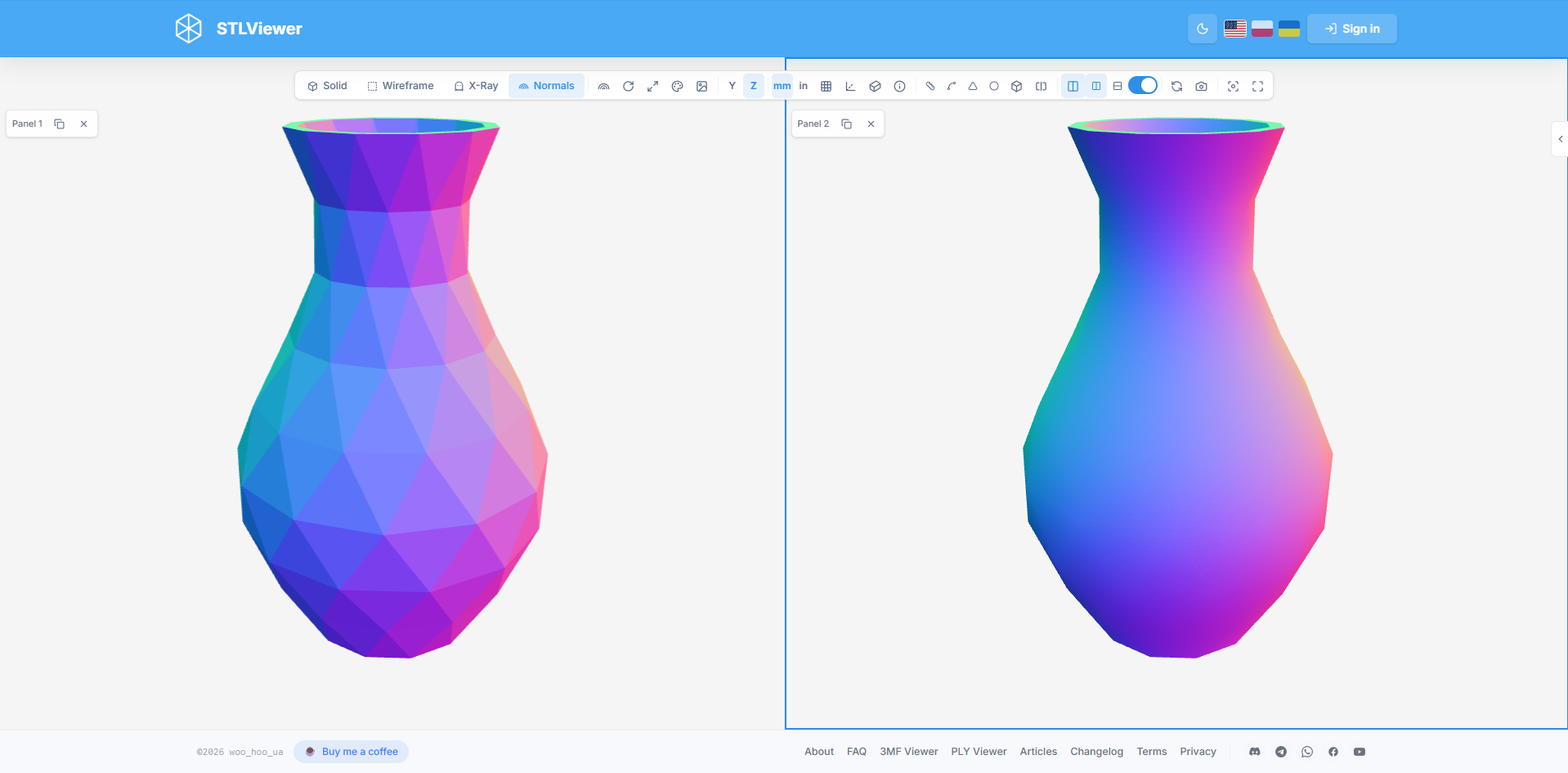Image resolution: width=1568 pixels, height=773 pixels.
Task: Choose the US English flag
Action: point(1235,29)
